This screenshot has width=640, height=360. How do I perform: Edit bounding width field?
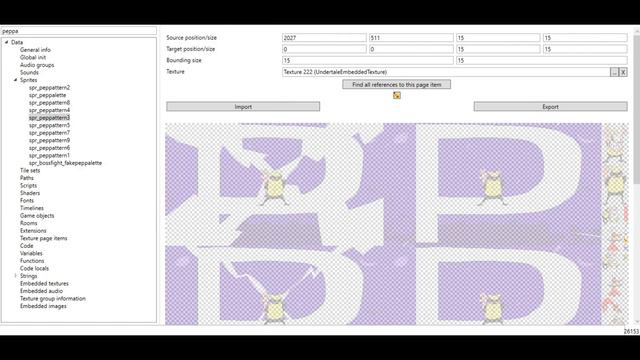tap(367, 60)
